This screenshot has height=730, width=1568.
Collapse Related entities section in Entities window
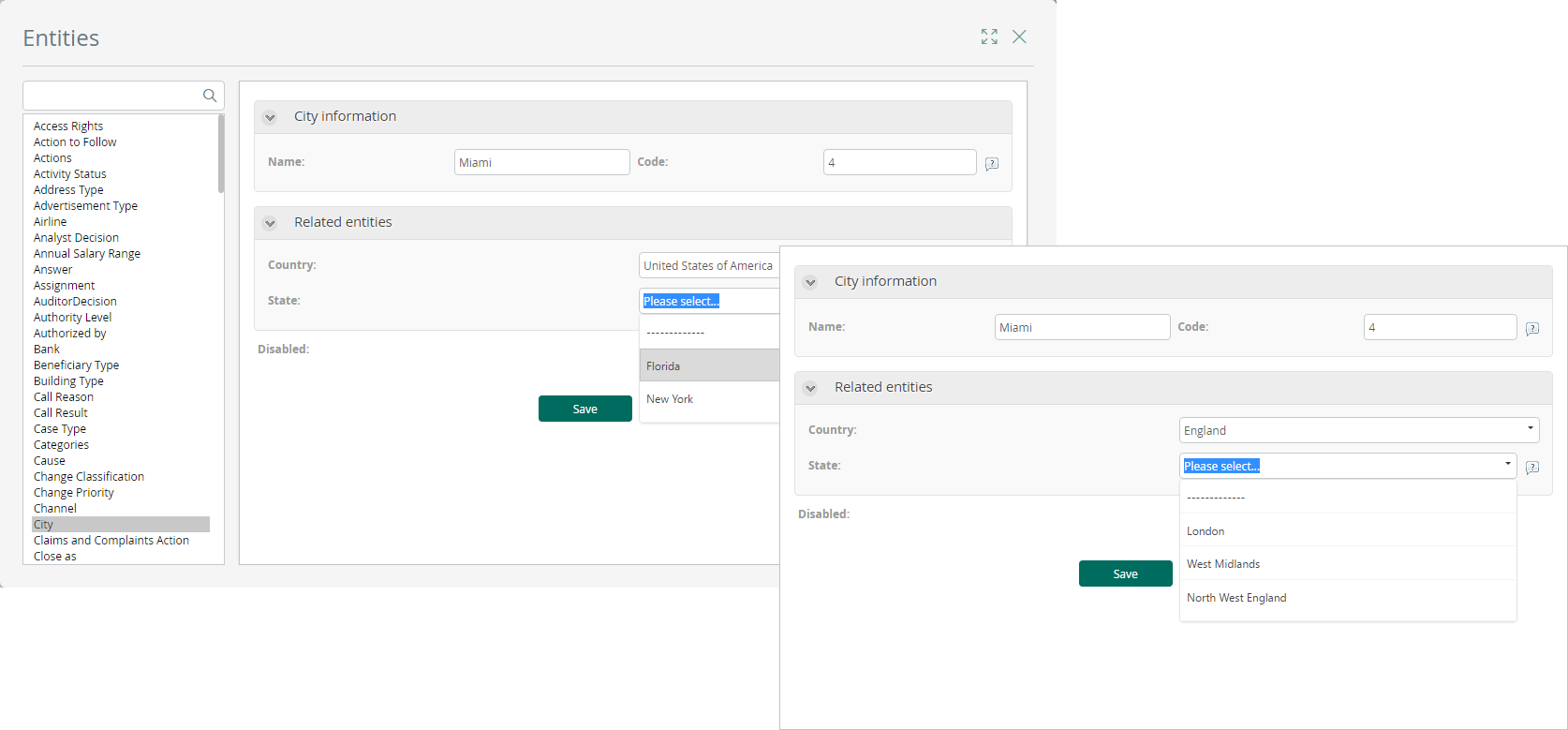(x=270, y=223)
